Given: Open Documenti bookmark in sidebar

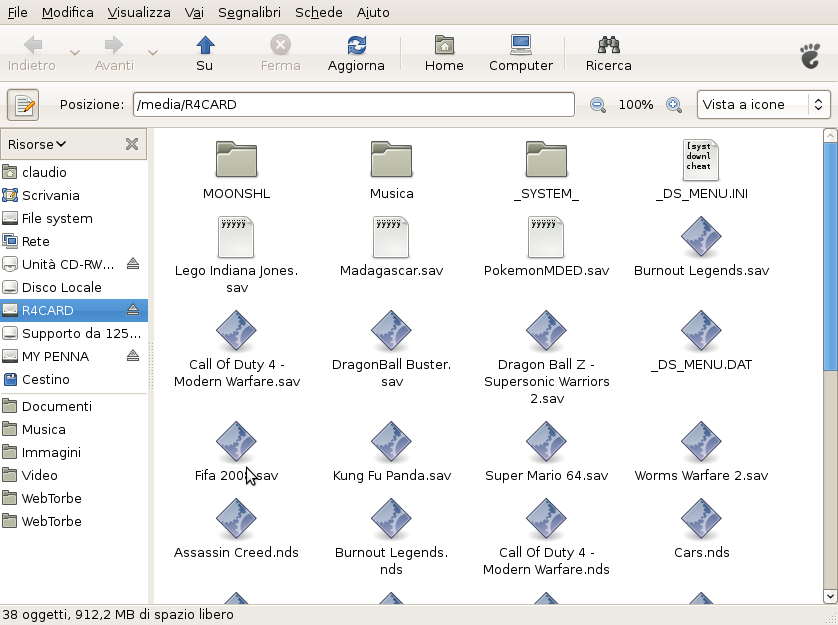Looking at the screenshot, I should pos(74,406).
